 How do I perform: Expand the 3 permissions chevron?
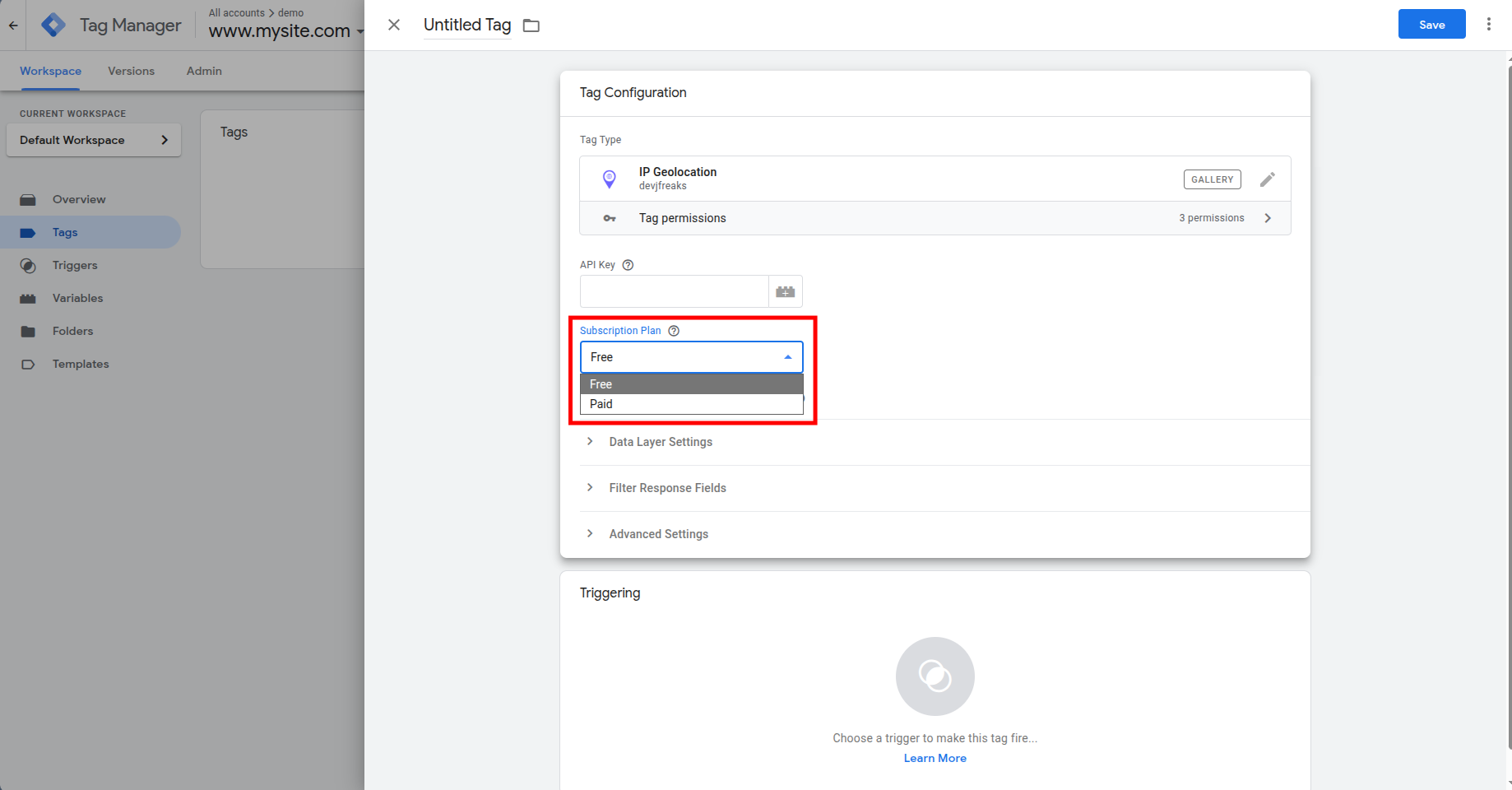(x=1268, y=218)
